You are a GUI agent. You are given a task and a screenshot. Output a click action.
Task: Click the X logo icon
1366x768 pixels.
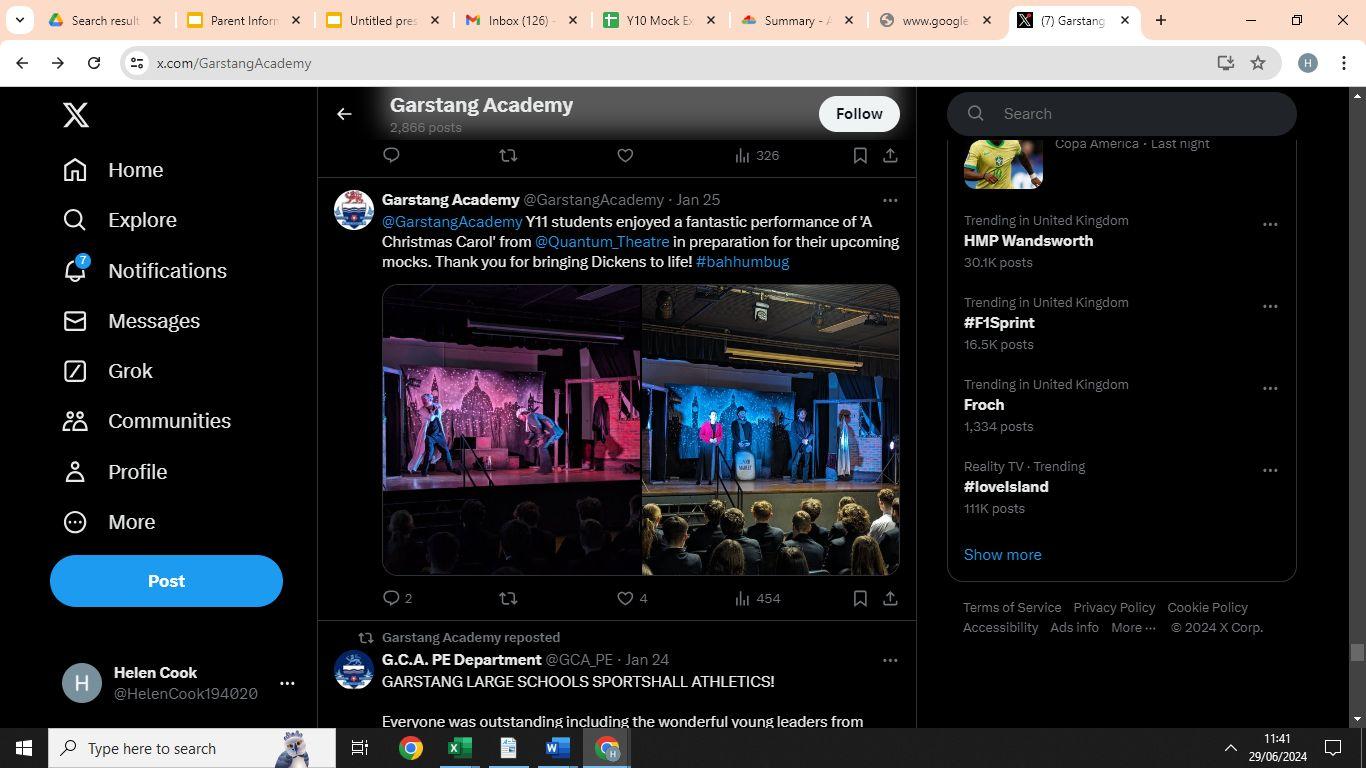coord(76,115)
